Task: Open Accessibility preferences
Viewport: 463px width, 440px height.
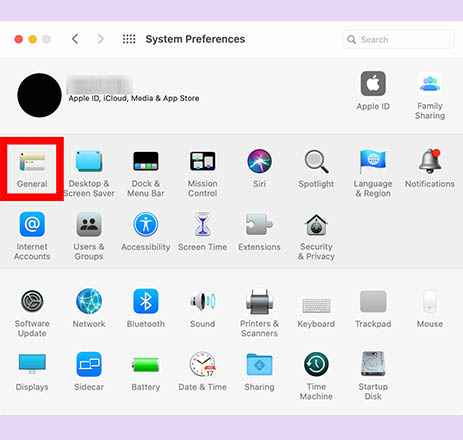Action: pyautogui.click(x=146, y=232)
